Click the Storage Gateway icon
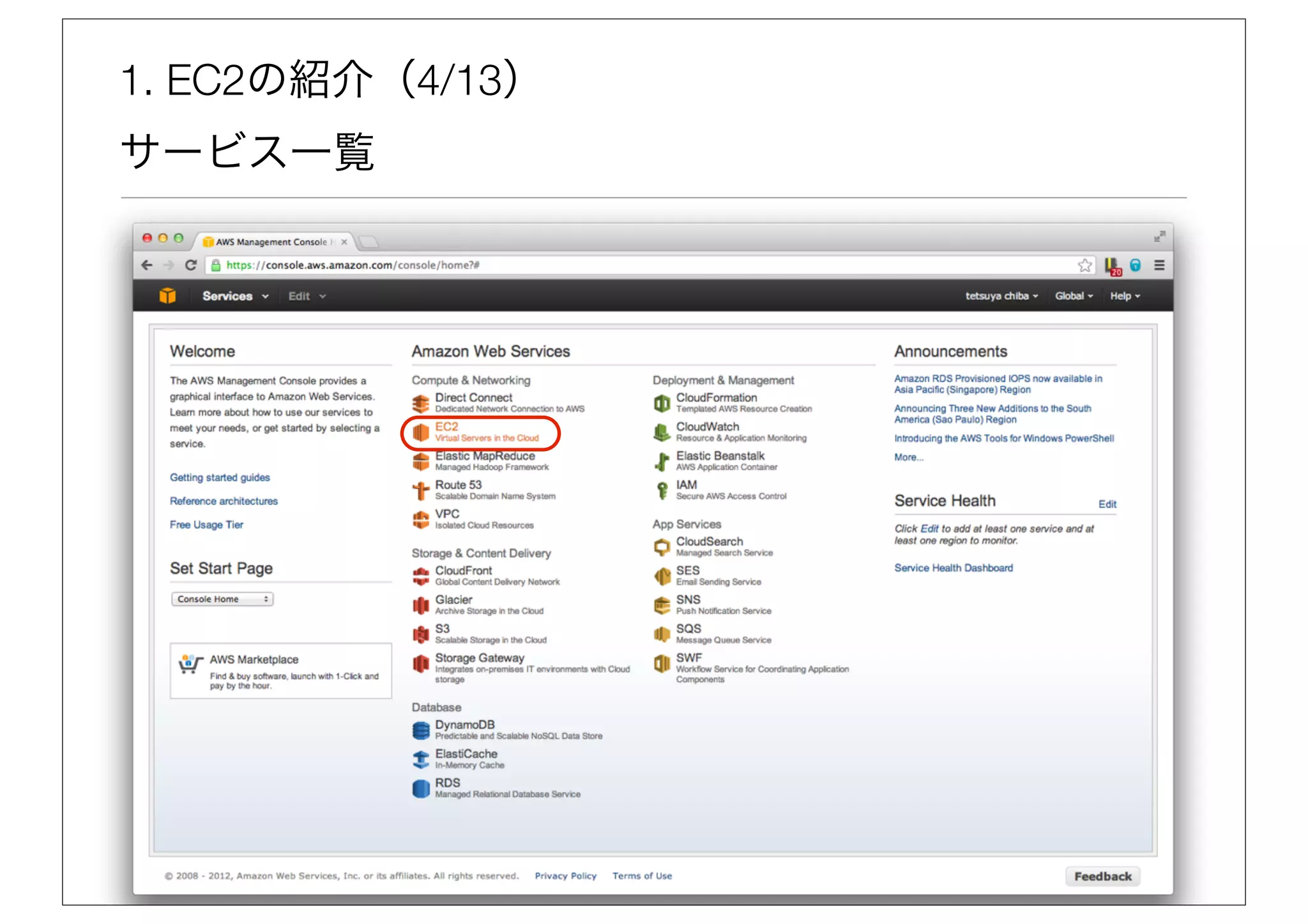The height and width of the screenshot is (924, 1308). click(x=420, y=663)
